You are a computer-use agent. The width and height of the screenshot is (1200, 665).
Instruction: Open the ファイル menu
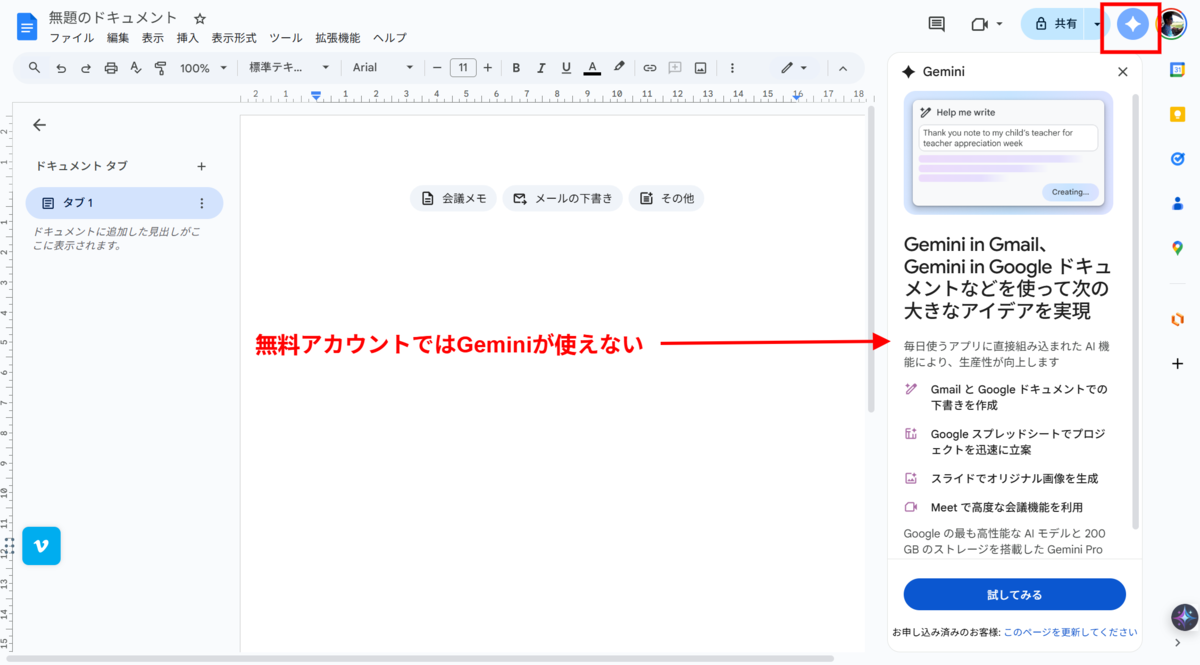pyautogui.click(x=71, y=38)
